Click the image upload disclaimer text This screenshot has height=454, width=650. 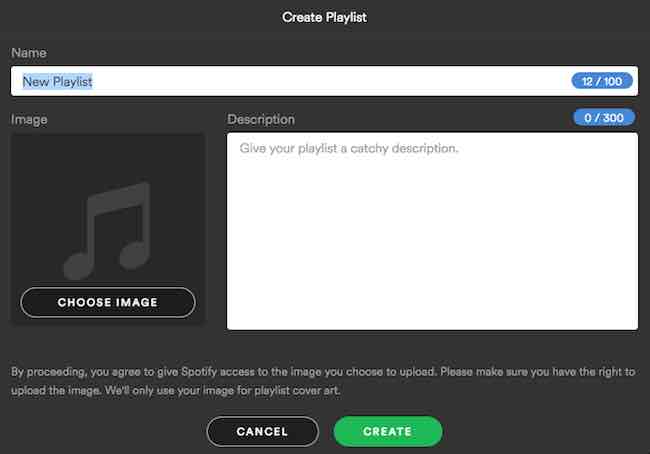[x=323, y=381]
